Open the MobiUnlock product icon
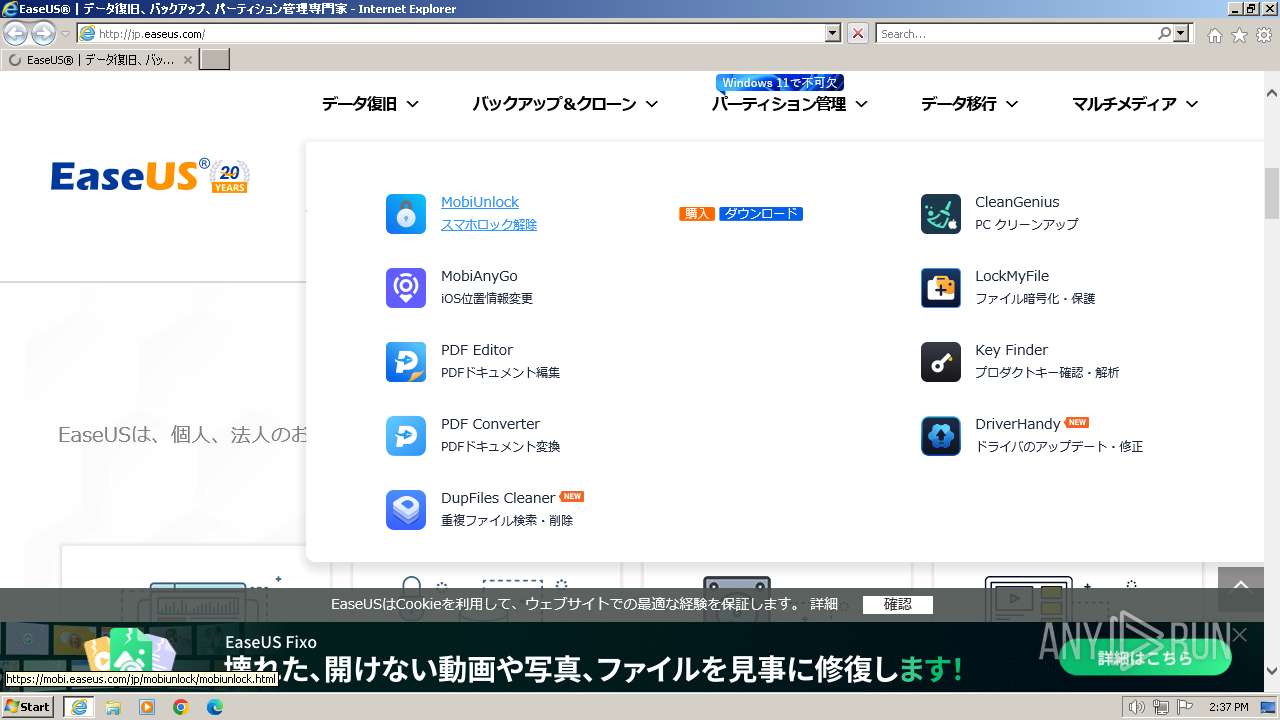The image size is (1280, 720). [x=406, y=214]
